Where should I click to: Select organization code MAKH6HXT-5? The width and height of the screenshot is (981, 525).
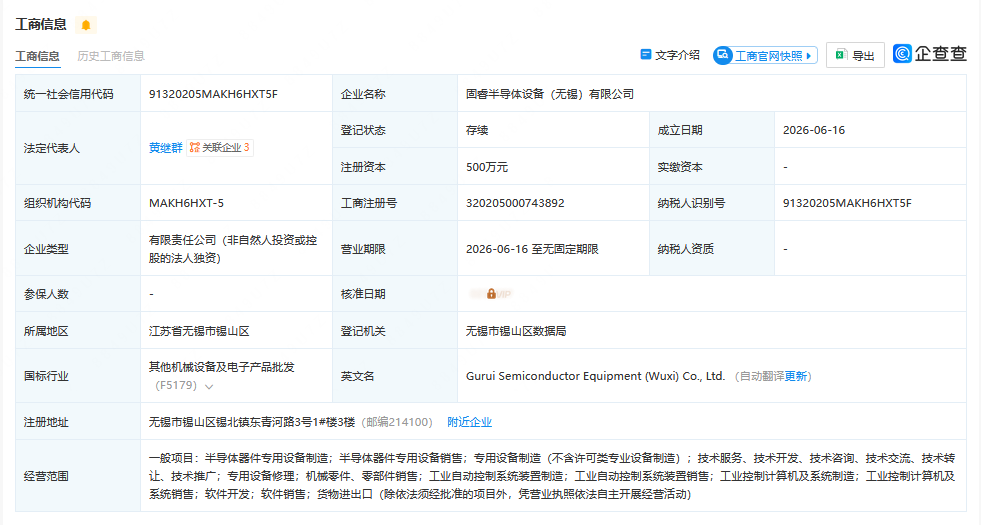click(x=186, y=203)
